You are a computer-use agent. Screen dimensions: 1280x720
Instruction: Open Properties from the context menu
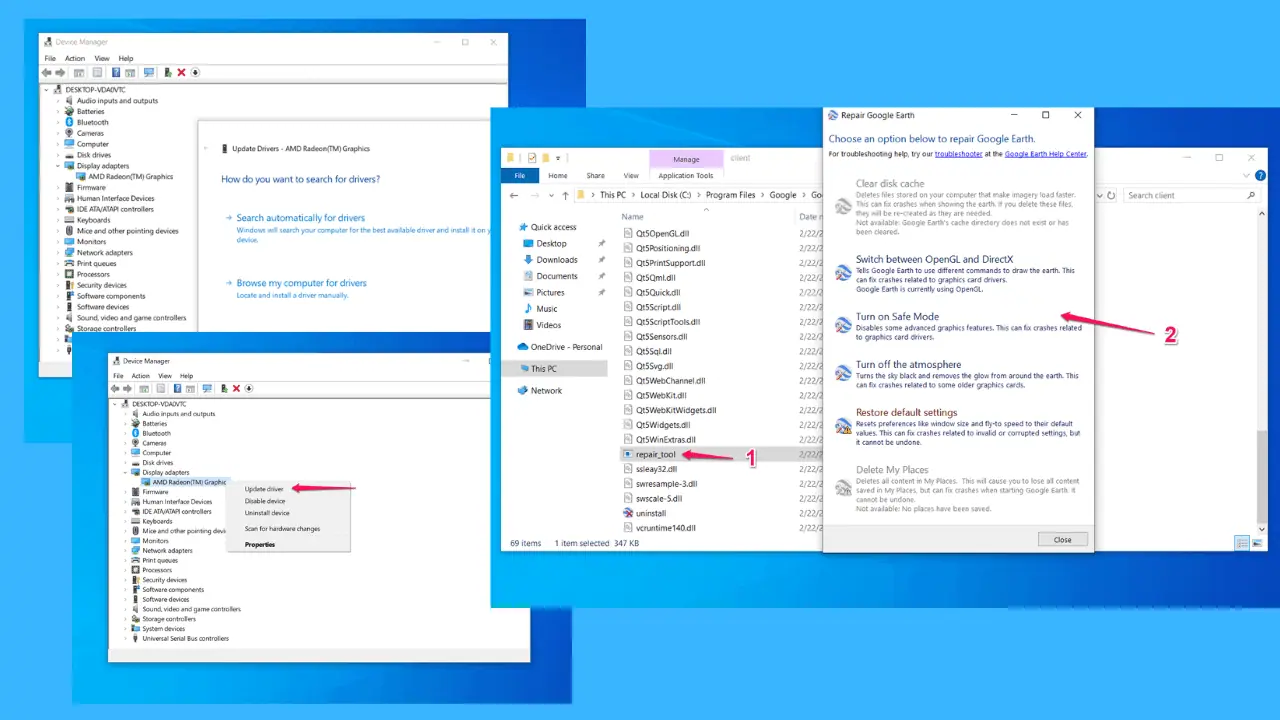pos(260,545)
